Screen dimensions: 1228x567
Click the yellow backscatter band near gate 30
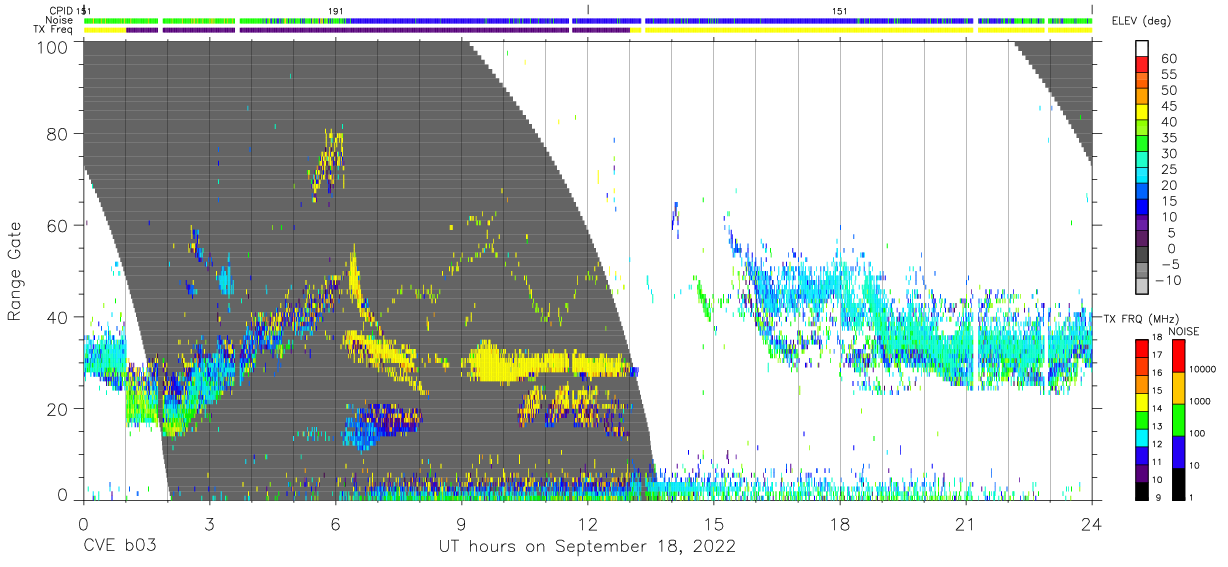[x=550, y=364]
